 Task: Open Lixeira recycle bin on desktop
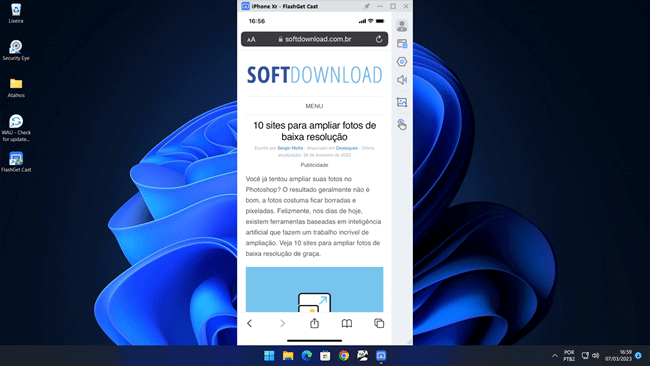click(x=16, y=13)
